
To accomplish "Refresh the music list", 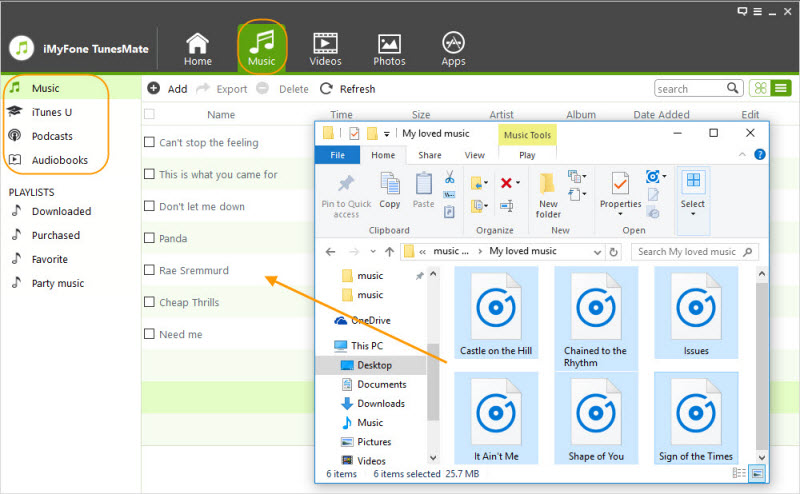I will pos(347,89).
